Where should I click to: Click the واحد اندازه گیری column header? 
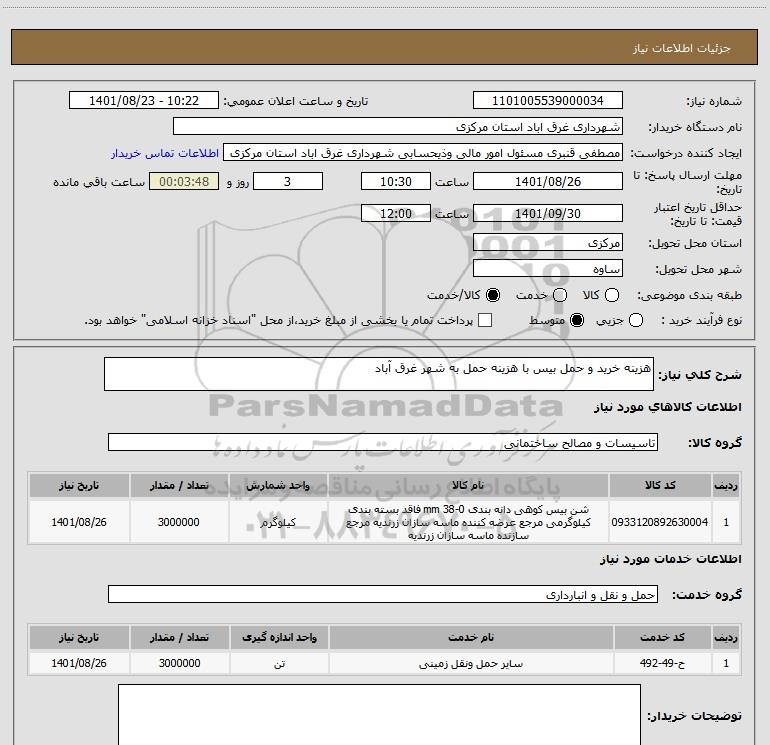click(279, 637)
